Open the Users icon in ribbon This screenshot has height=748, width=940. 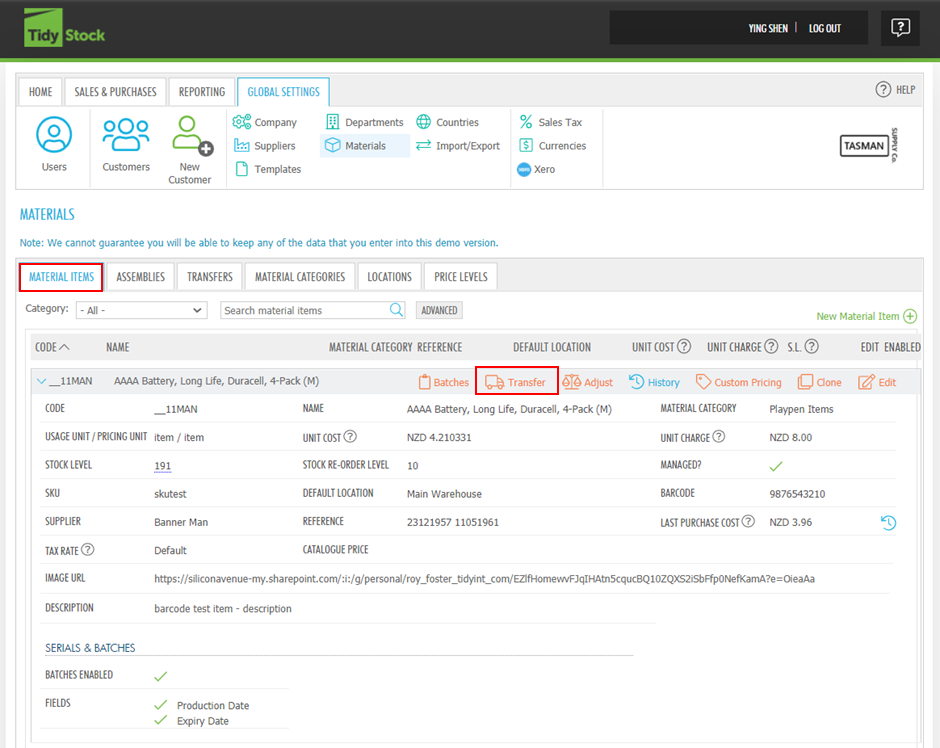point(54,135)
